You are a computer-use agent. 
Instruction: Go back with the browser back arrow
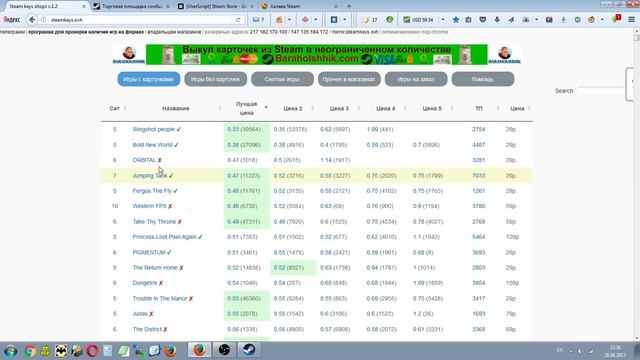[x=32, y=19]
